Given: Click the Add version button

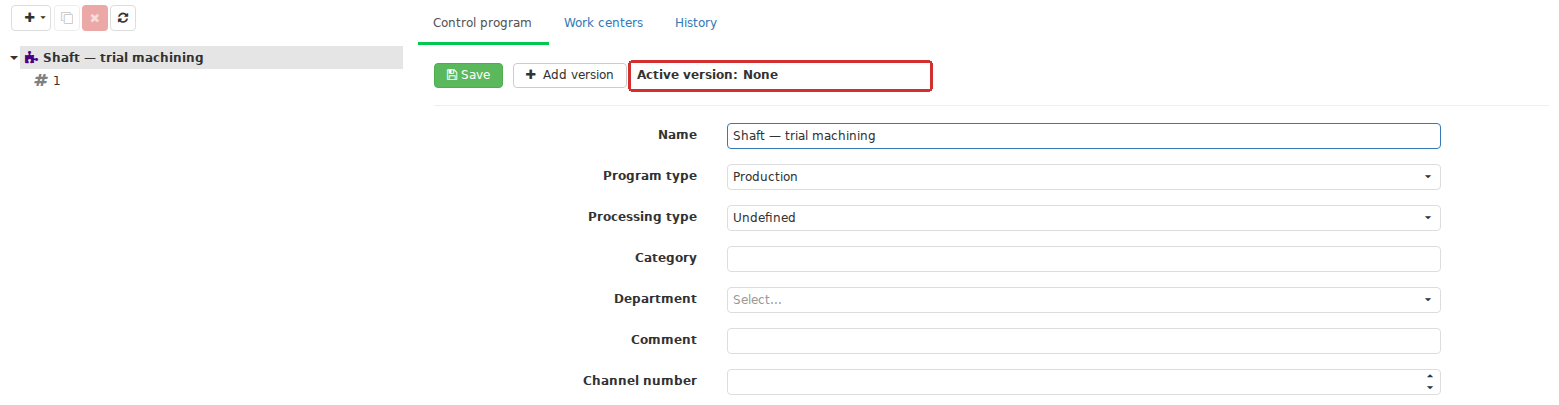Looking at the screenshot, I should [569, 75].
